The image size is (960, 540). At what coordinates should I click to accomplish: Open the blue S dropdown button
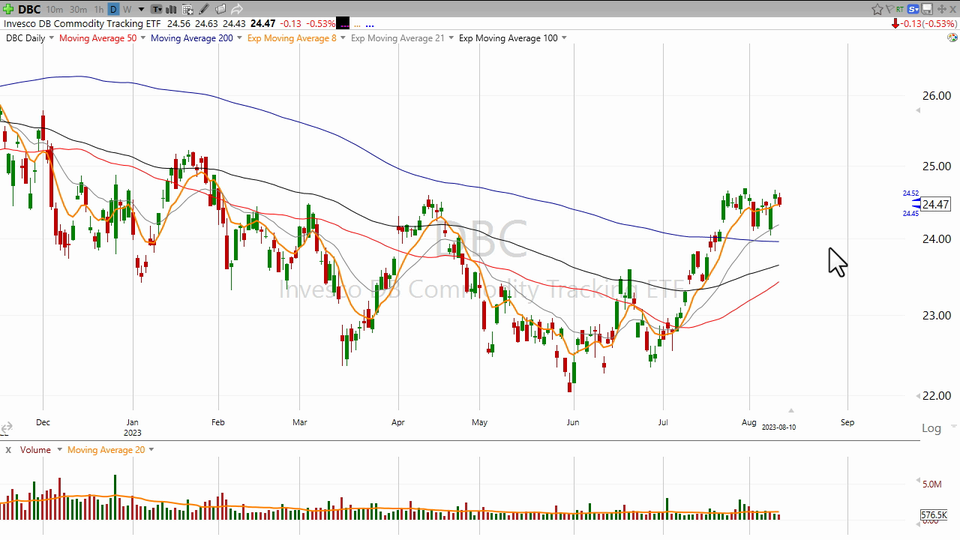pyautogui.click(x=913, y=9)
